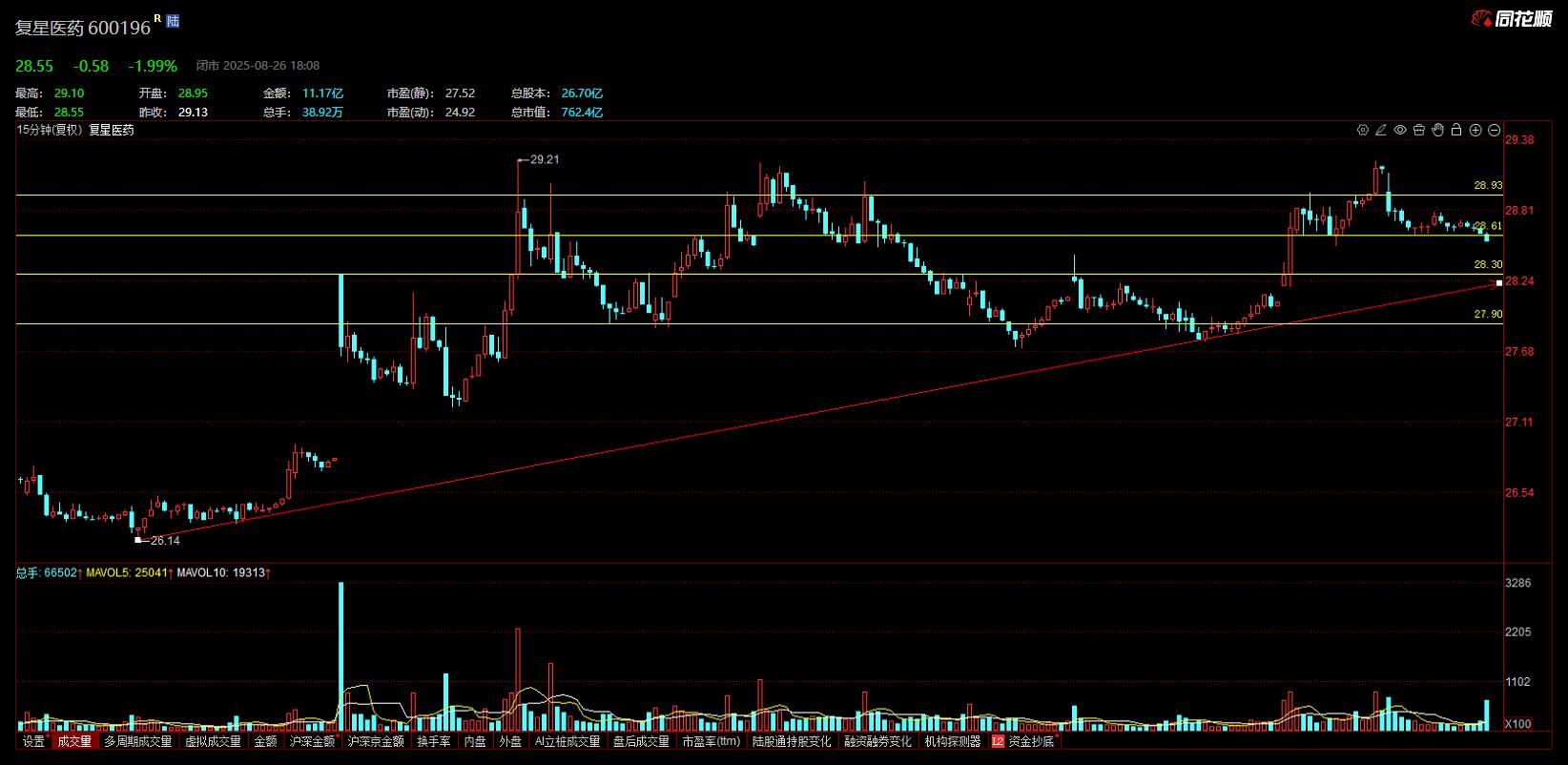This screenshot has width=1568, height=765.
Task: Select the 28.93 yellow horizontal line label
Action: [1488, 186]
